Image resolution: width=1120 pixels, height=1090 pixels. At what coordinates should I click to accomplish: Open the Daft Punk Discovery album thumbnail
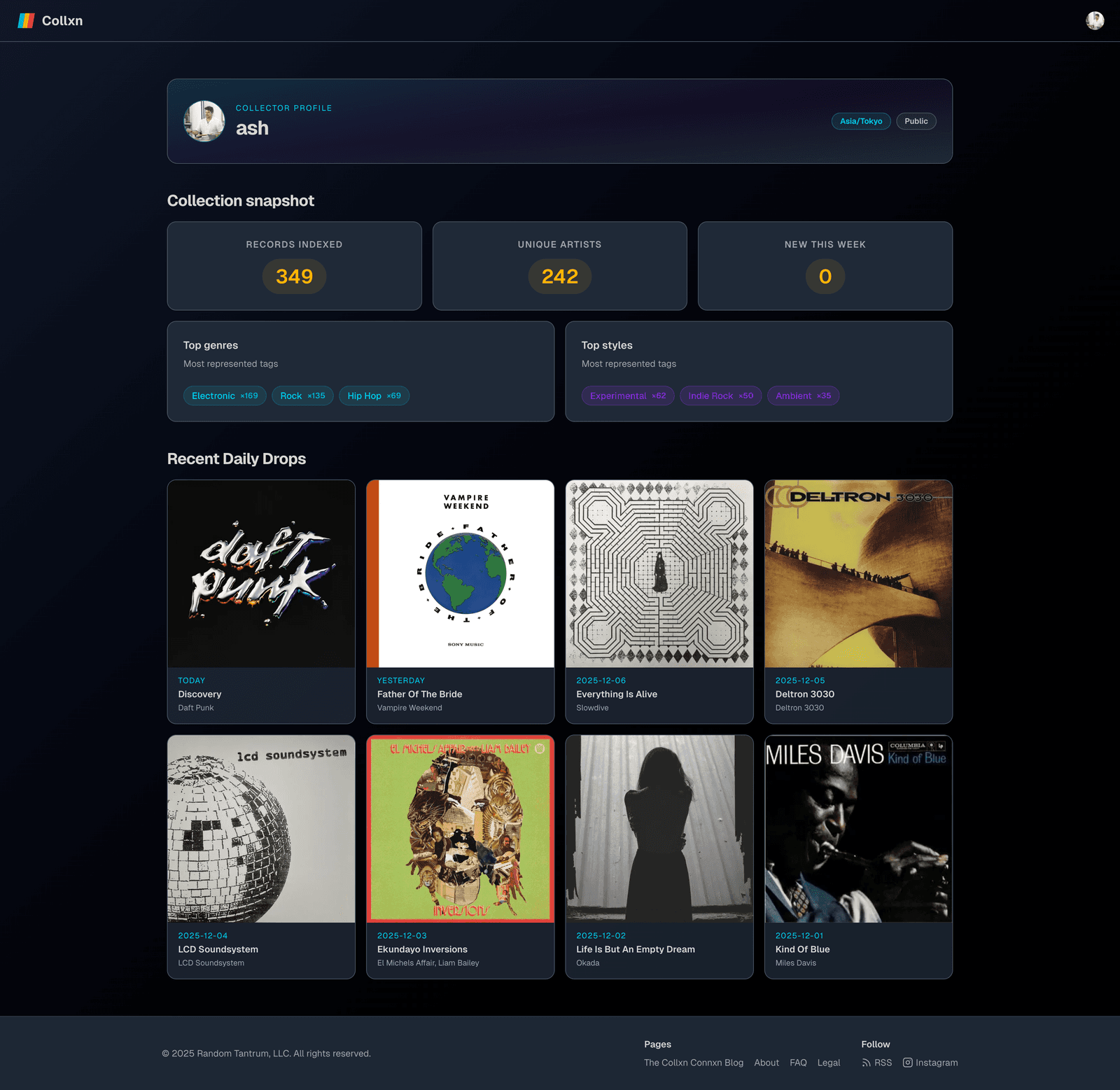[x=261, y=574]
